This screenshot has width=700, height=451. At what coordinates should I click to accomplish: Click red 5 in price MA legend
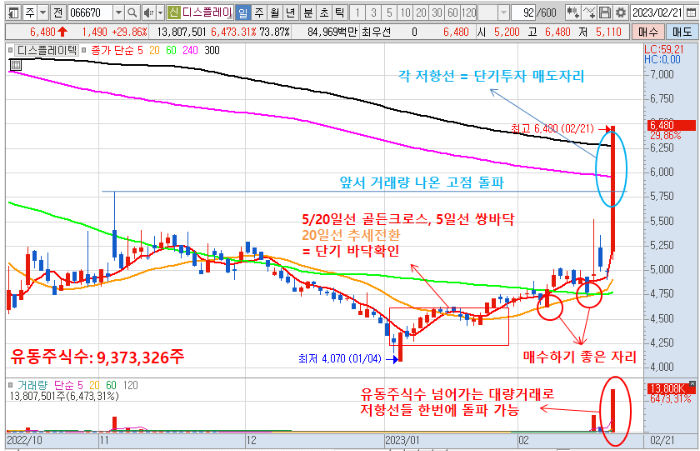pyautogui.click(x=140, y=50)
